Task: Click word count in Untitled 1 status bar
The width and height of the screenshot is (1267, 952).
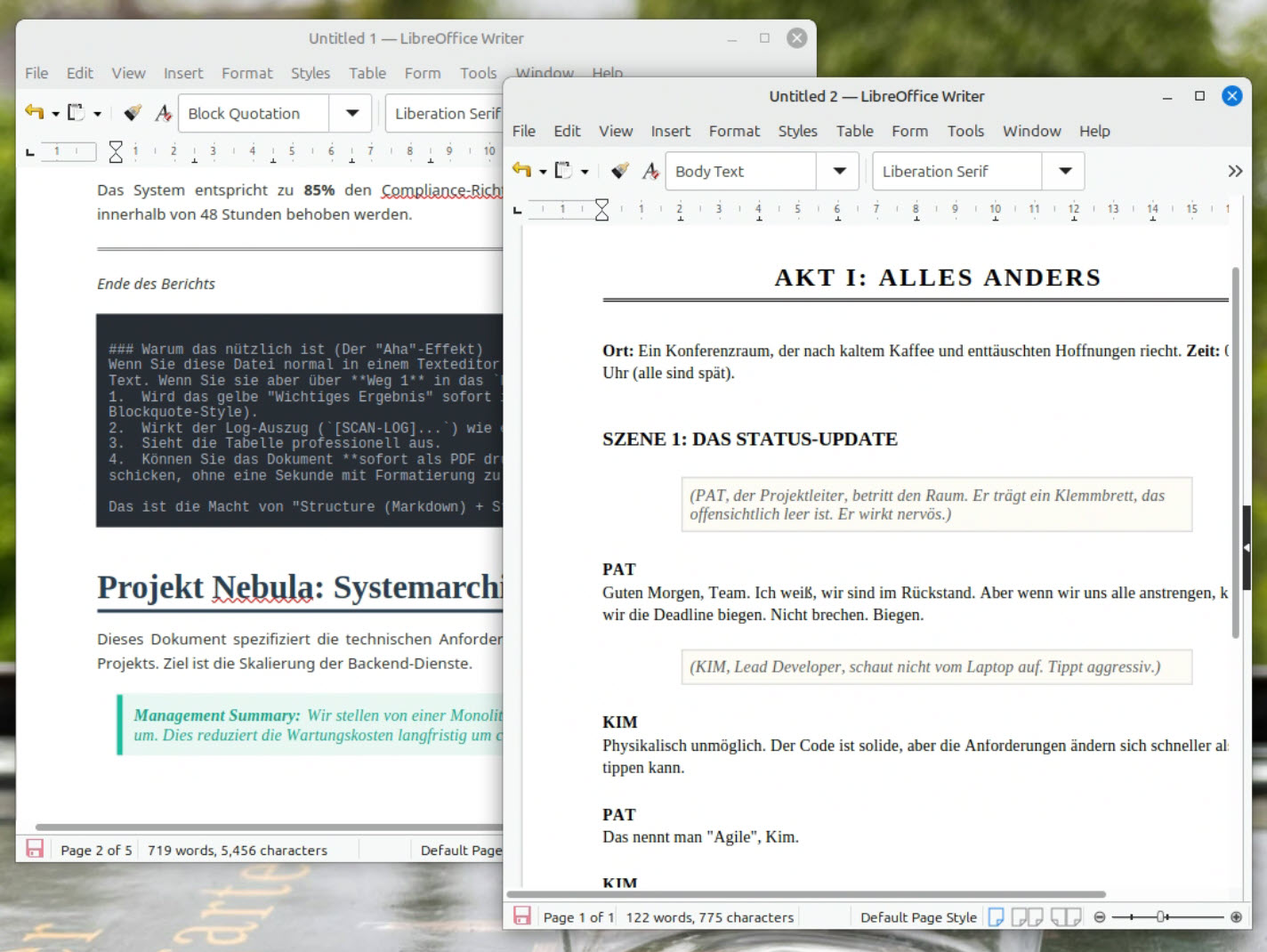Action: [238, 851]
